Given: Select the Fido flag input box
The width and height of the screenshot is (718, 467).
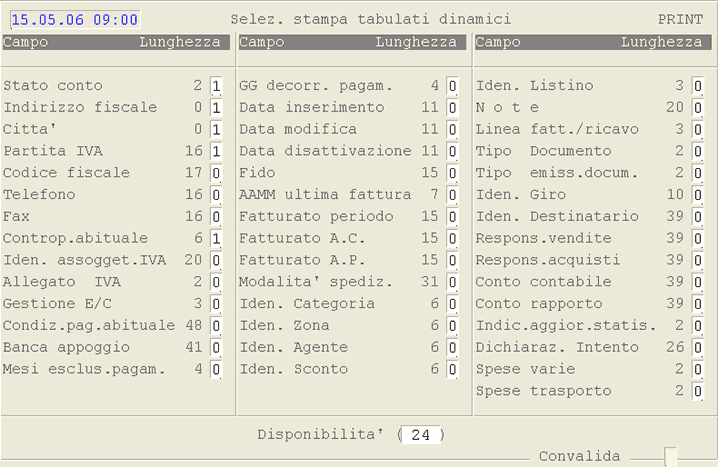Looking at the screenshot, I should click(452, 173).
